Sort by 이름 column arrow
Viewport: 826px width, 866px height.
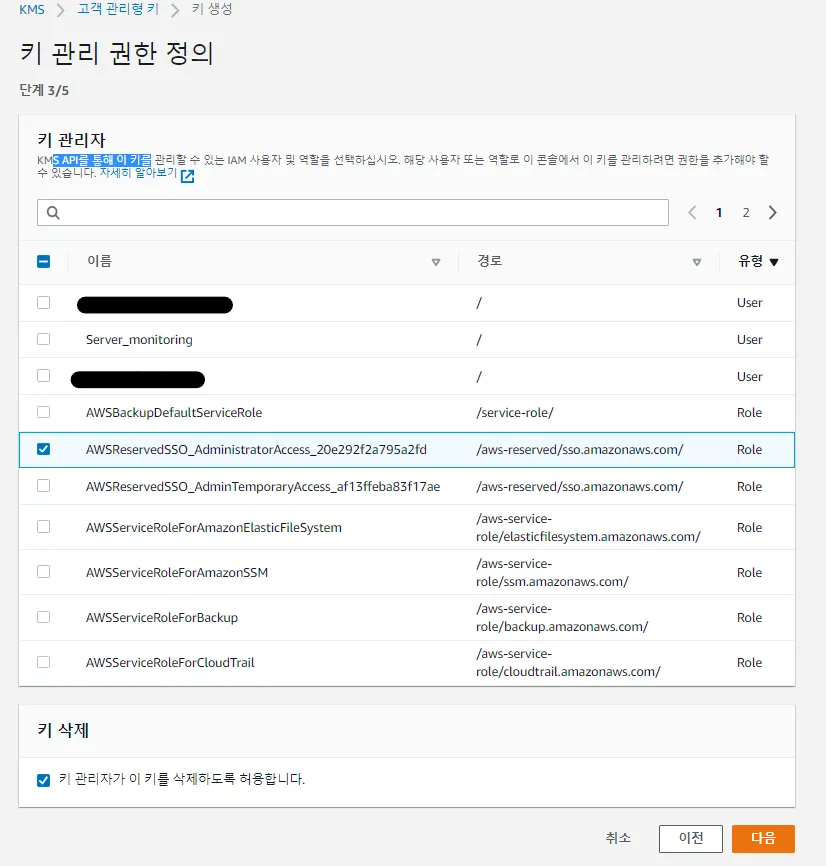(x=436, y=262)
